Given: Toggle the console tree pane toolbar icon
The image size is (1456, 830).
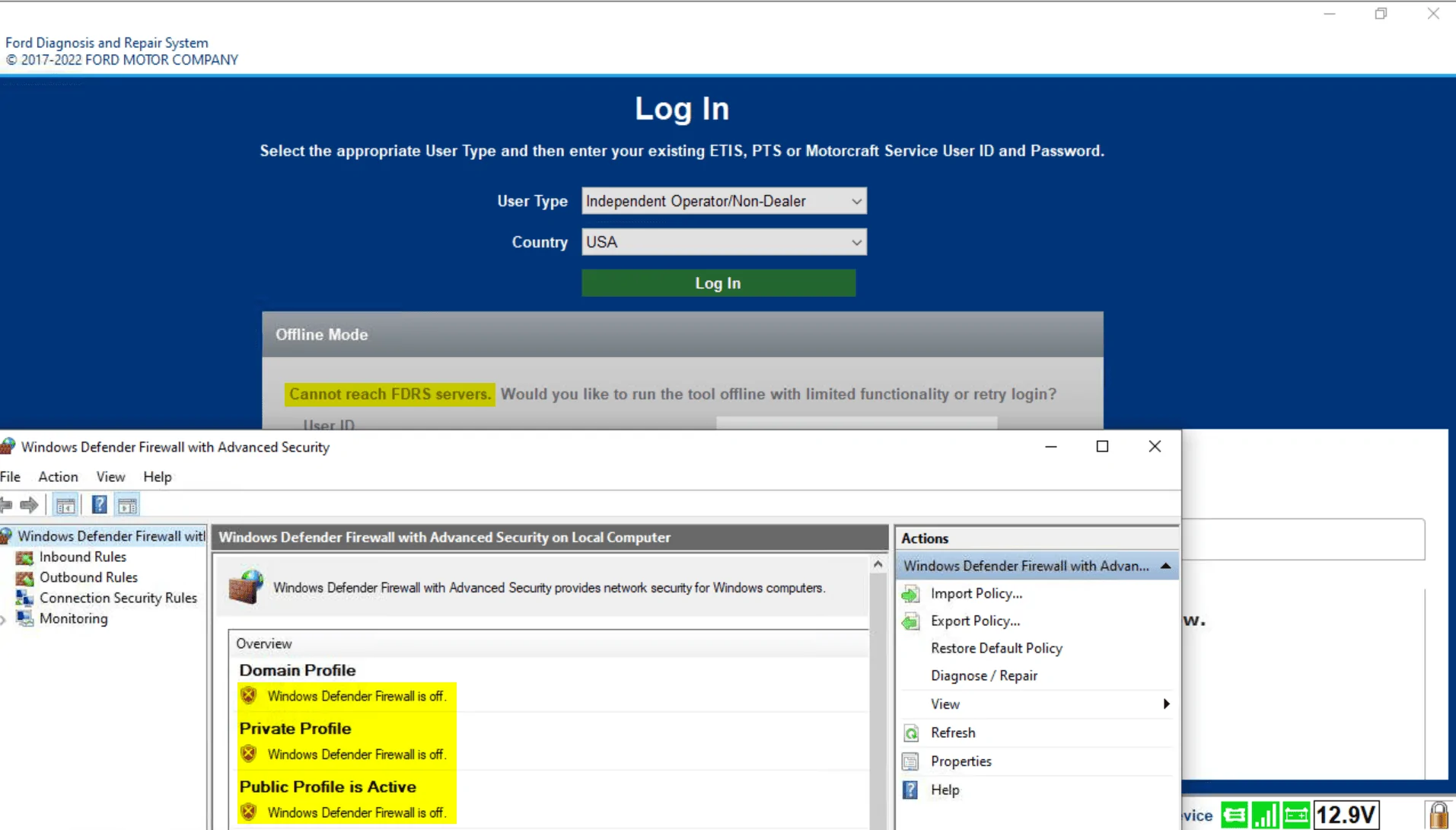Looking at the screenshot, I should (65, 505).
